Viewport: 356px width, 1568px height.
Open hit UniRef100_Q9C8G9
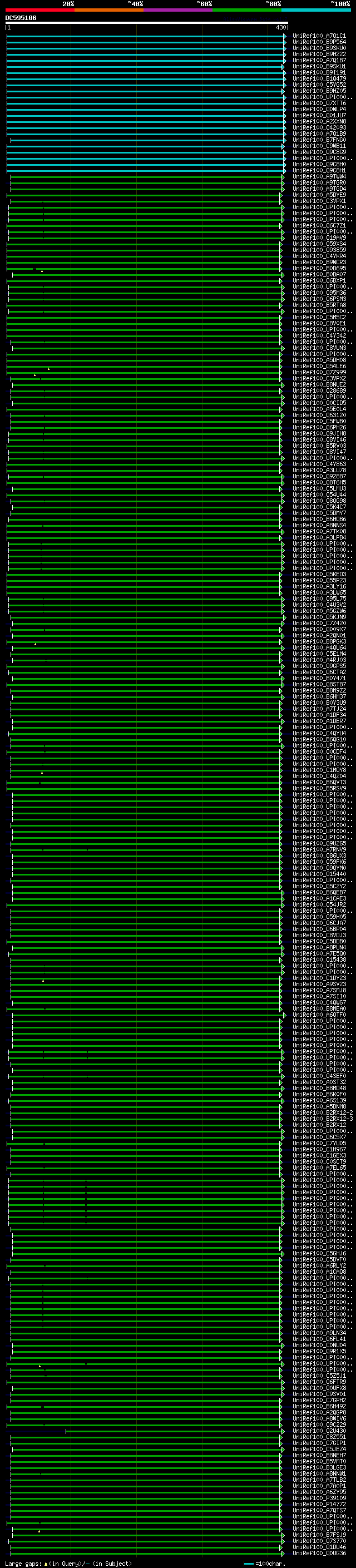pyautogui.click(x=319, y=152)
